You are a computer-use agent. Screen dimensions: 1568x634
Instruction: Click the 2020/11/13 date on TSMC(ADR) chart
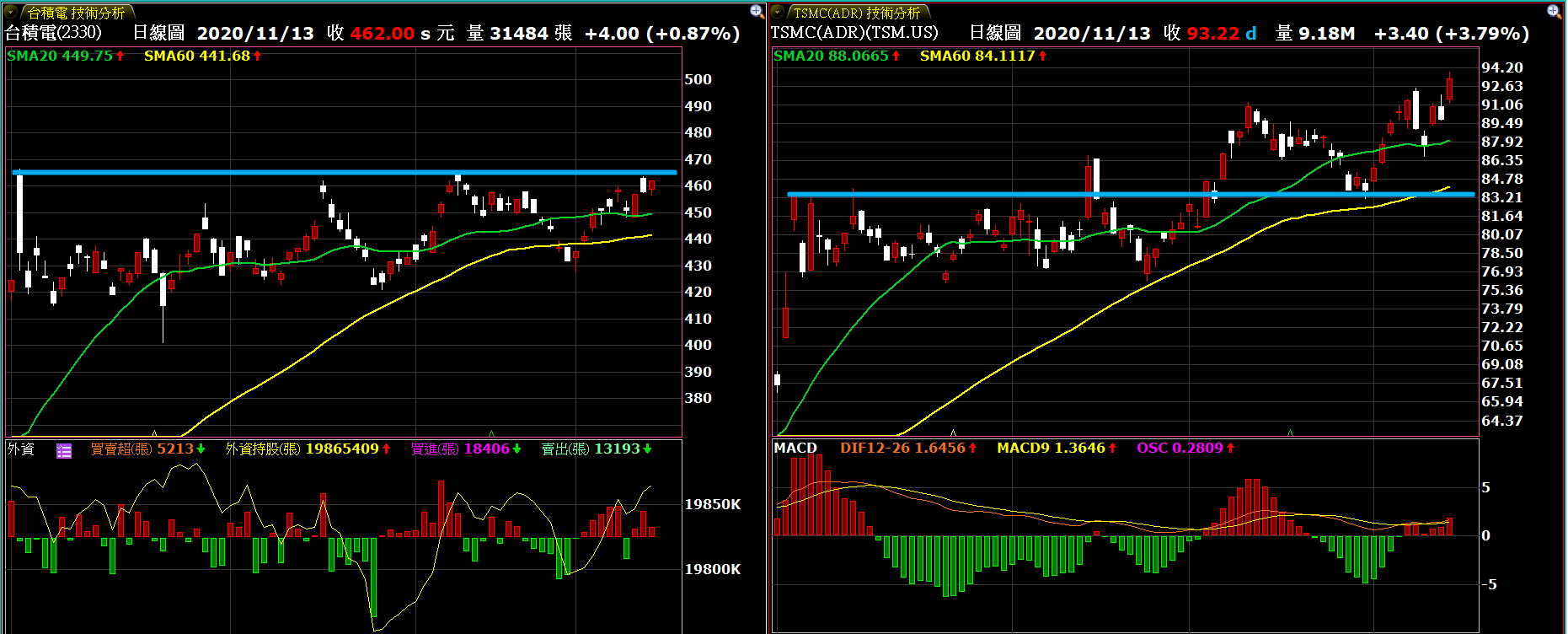1092,34
